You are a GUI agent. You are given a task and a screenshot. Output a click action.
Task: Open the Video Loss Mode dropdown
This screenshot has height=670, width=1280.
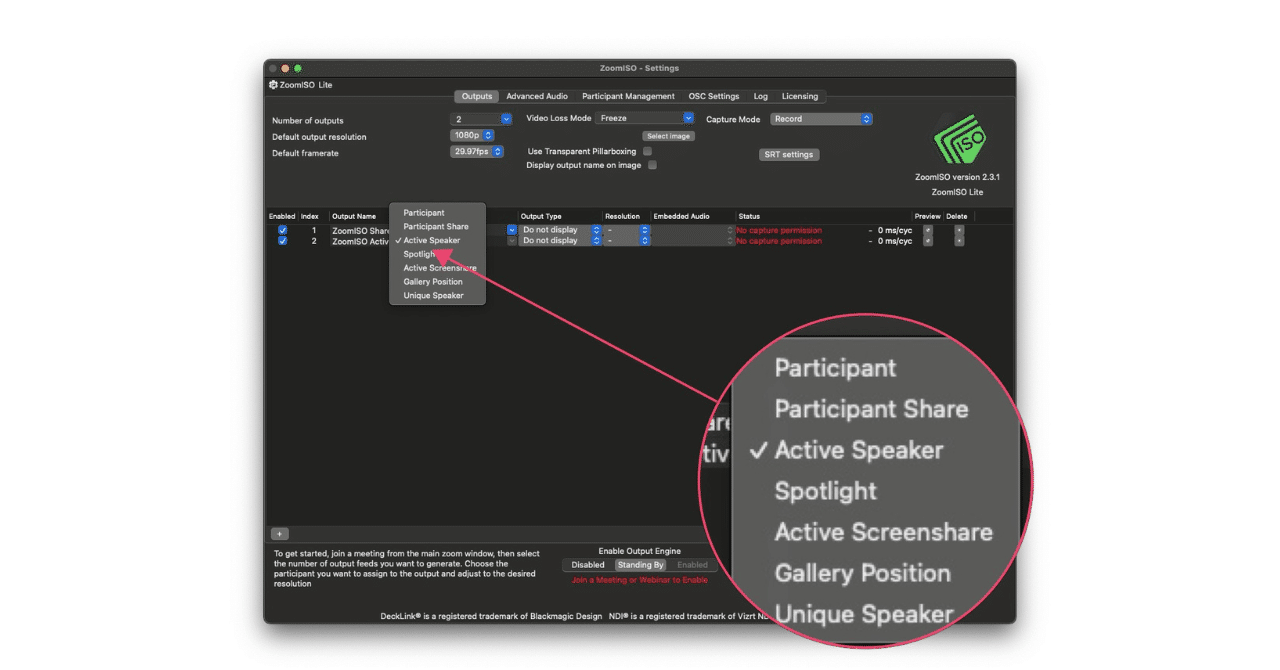click(687, 117)
